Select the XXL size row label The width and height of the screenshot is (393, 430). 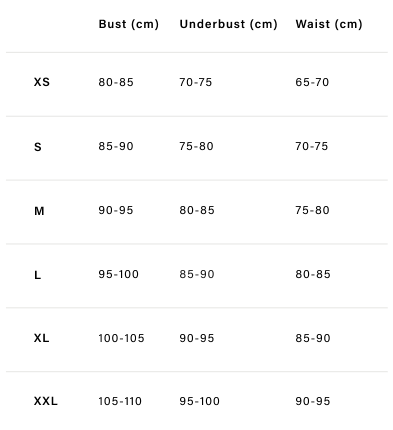pos(46,401)
